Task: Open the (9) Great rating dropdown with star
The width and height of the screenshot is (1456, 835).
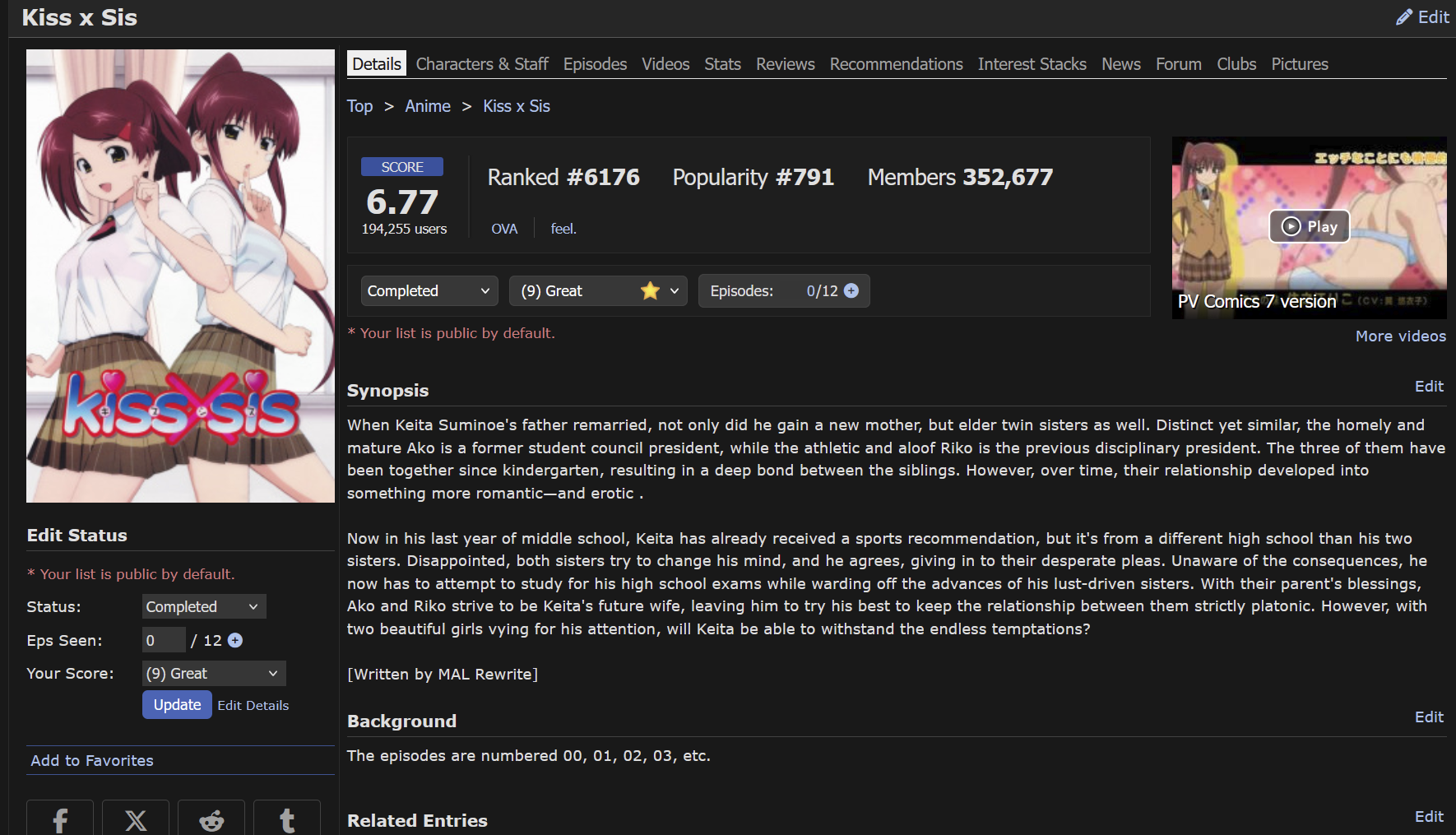Action: 598,290
